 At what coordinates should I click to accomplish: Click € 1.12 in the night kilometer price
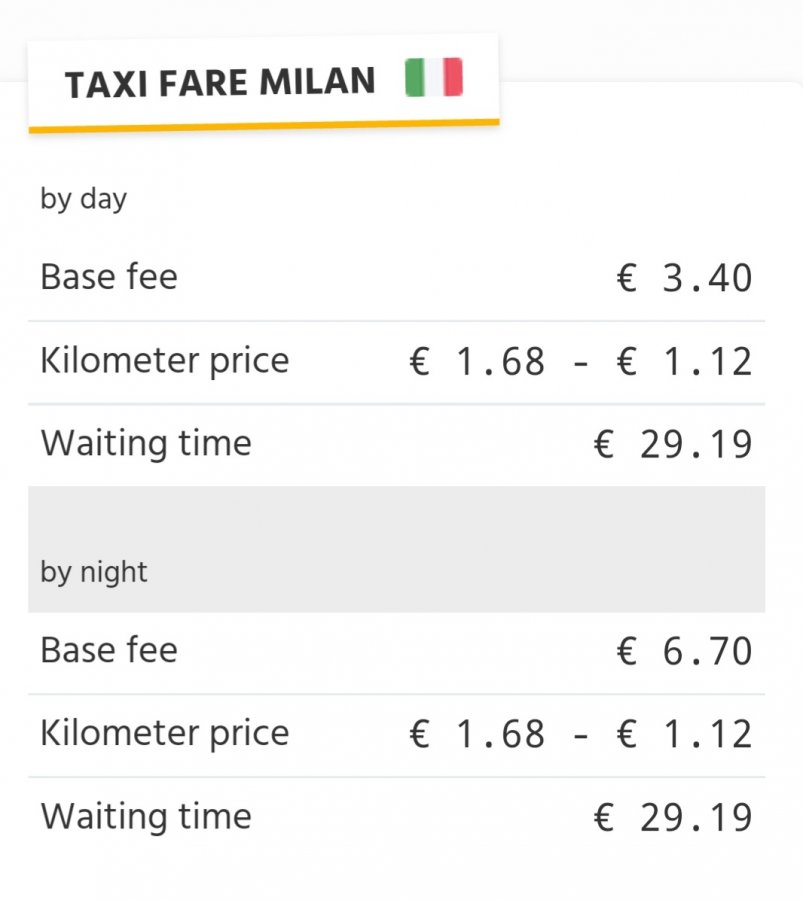(x=685, y=735)
